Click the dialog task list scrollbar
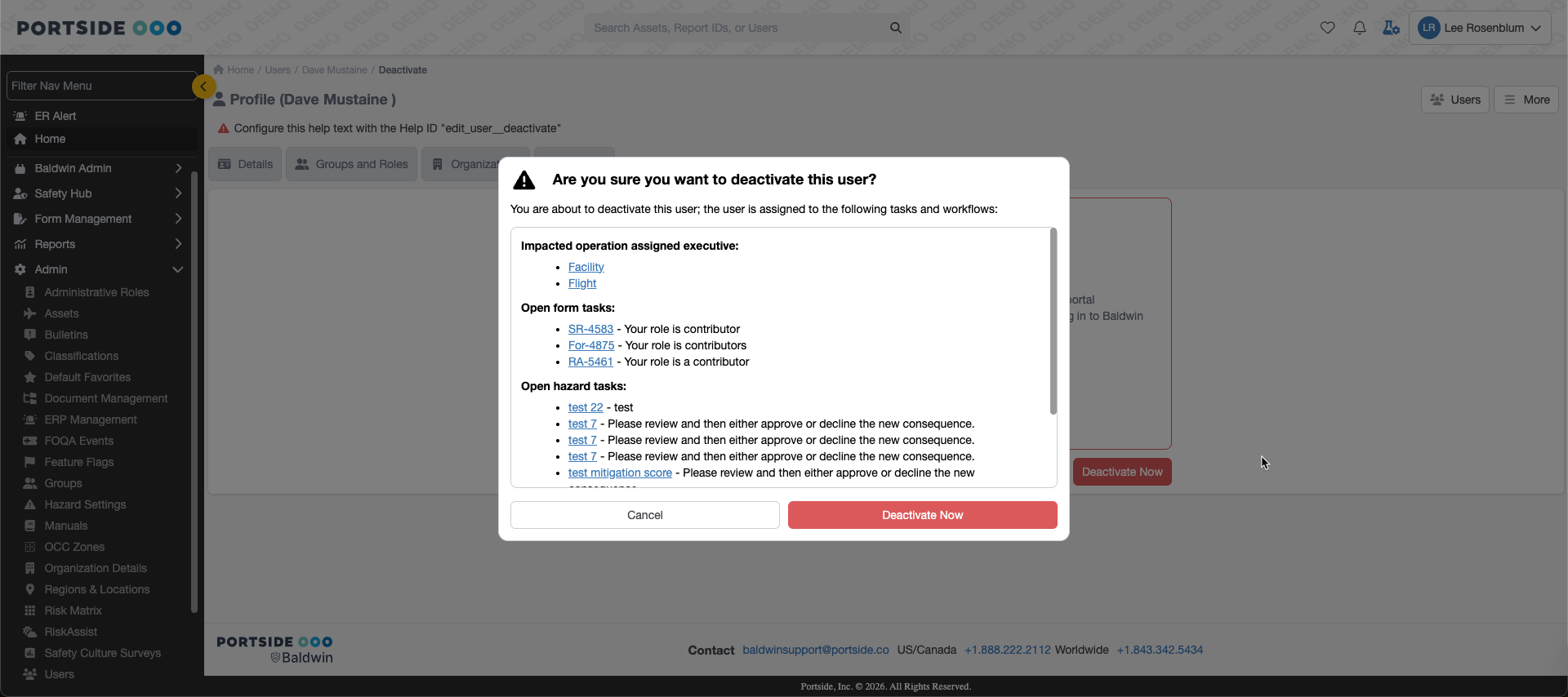The width and height of the screenshot is (1568, 697). point(1053,322)
